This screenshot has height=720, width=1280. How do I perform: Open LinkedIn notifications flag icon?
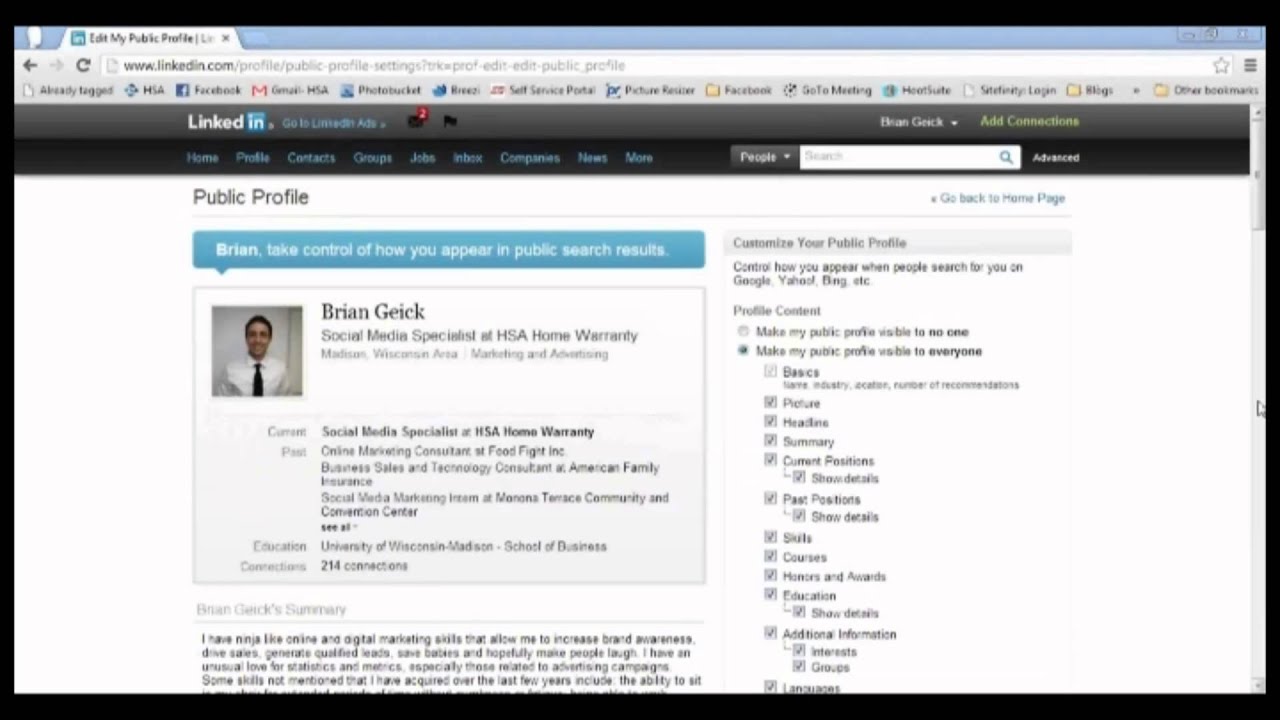coord(450,122)
